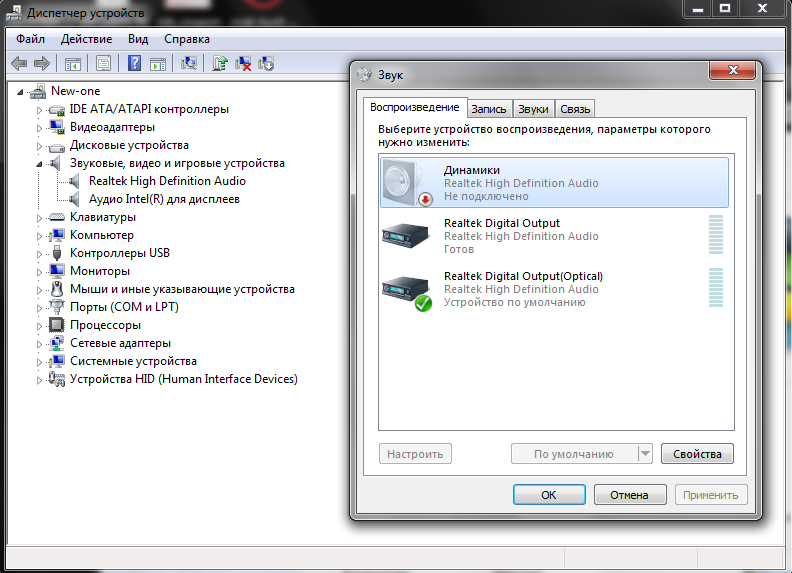This screenshot has height=573, width=792.
Task: Collapse the New-one root node
Action: (20, 92)
